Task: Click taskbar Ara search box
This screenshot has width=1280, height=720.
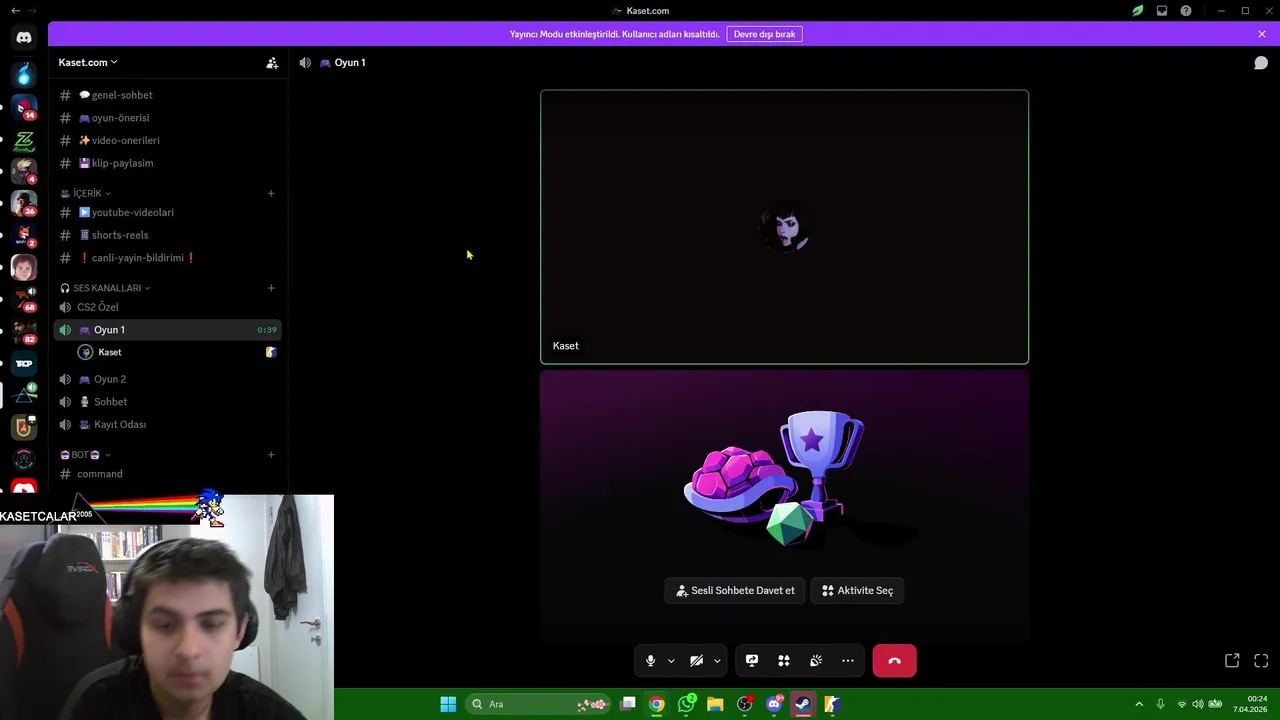Action: click(539, 704)
